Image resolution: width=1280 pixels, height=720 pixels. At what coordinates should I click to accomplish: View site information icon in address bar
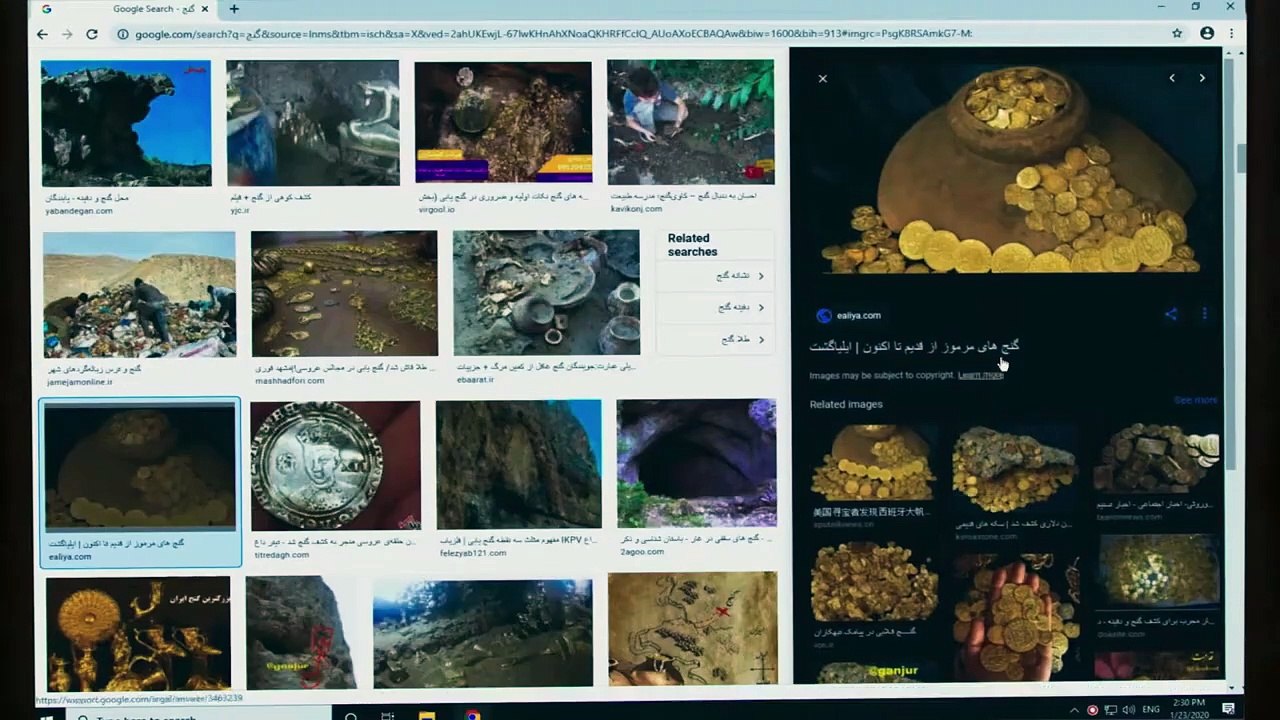click(x=123, y=34)
